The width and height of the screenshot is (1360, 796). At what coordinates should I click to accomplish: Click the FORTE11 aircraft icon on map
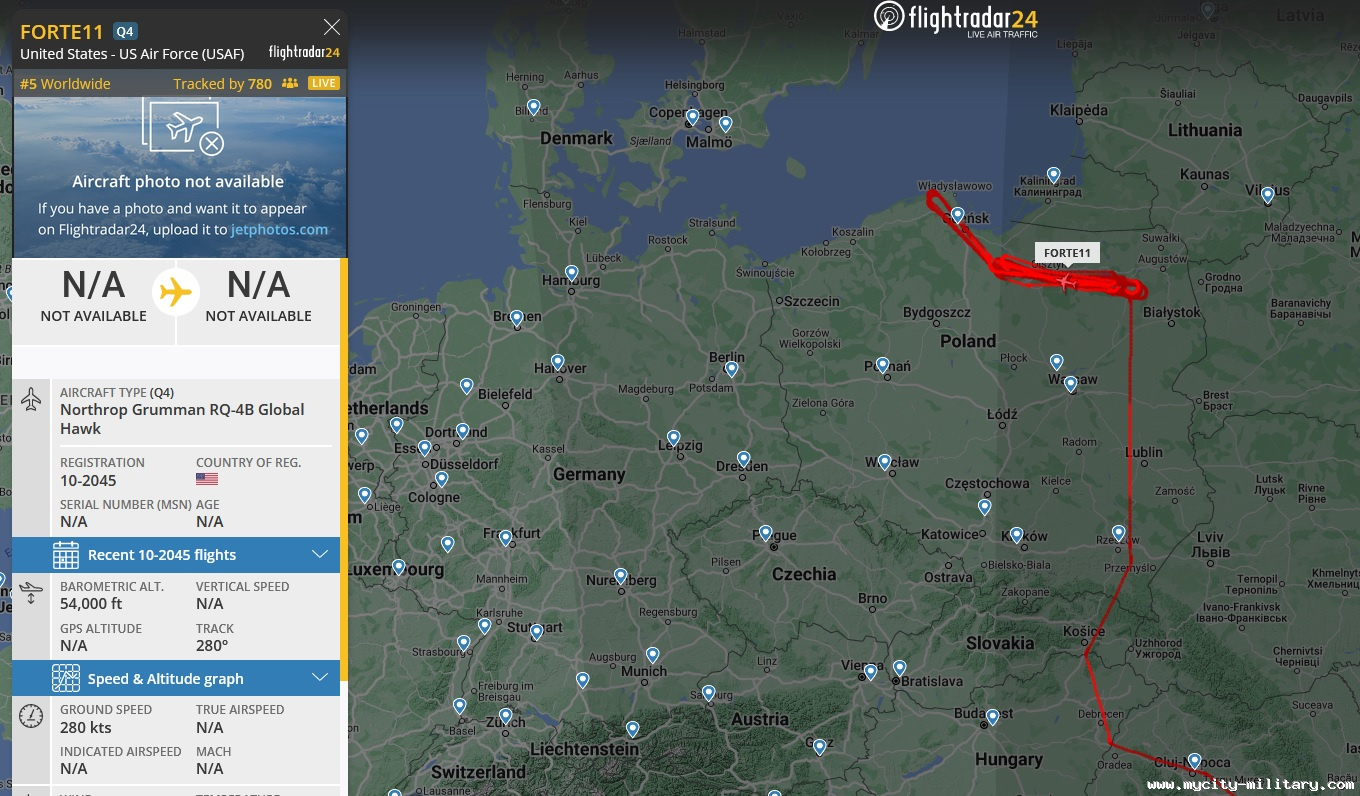[x=1067, y=281]
